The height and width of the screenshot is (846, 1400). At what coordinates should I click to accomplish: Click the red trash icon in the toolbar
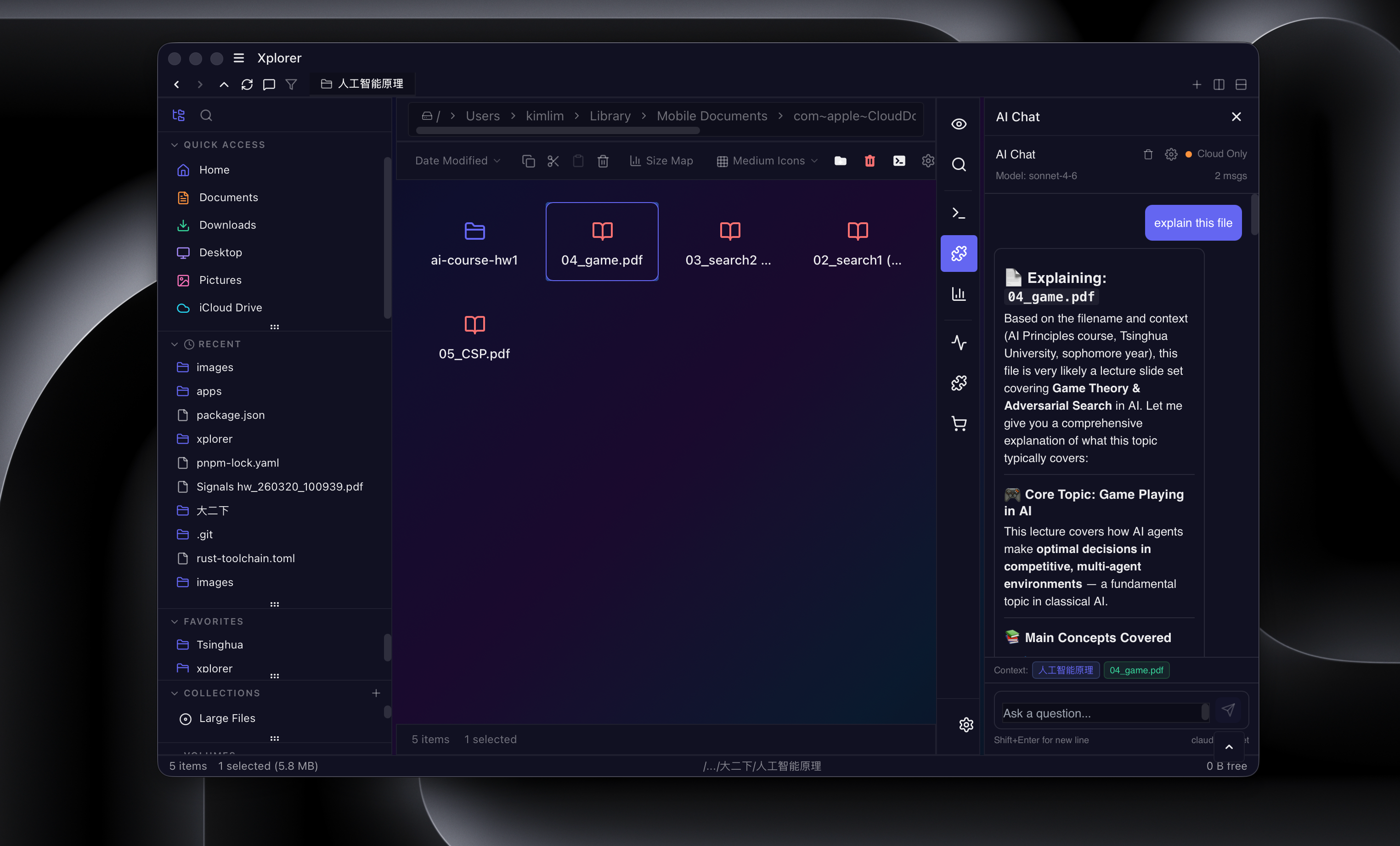(x=870, y=161)
